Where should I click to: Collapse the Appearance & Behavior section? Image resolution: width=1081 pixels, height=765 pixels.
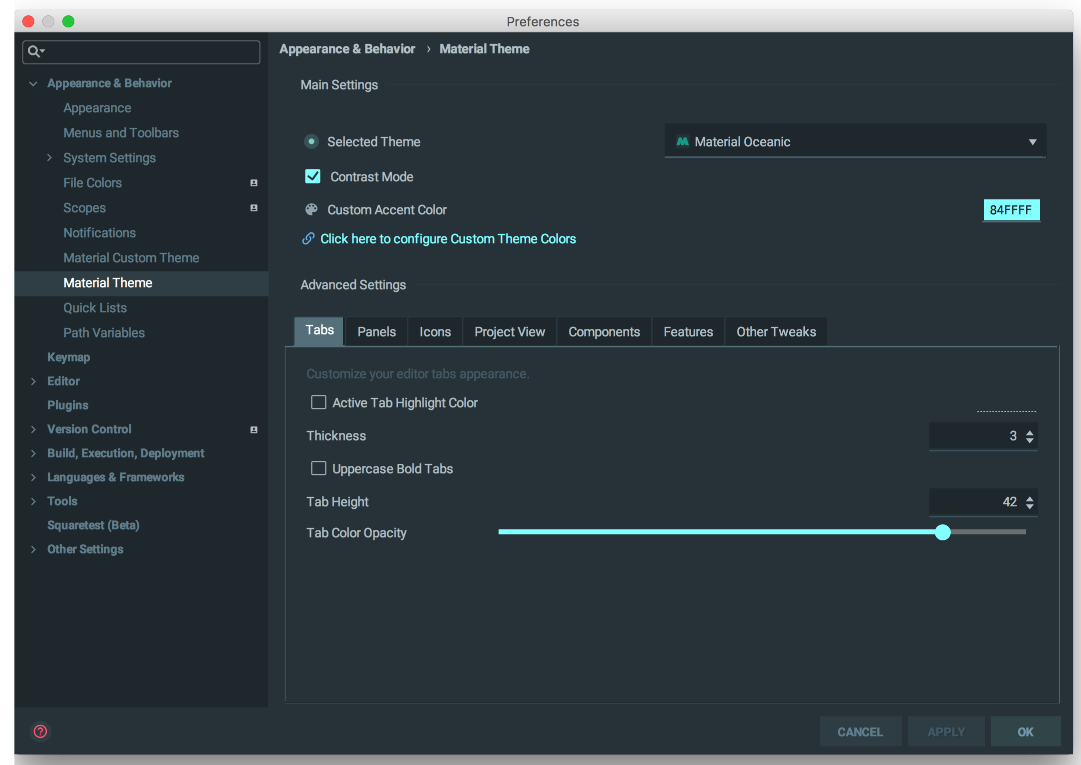click(x=33, y=83)
